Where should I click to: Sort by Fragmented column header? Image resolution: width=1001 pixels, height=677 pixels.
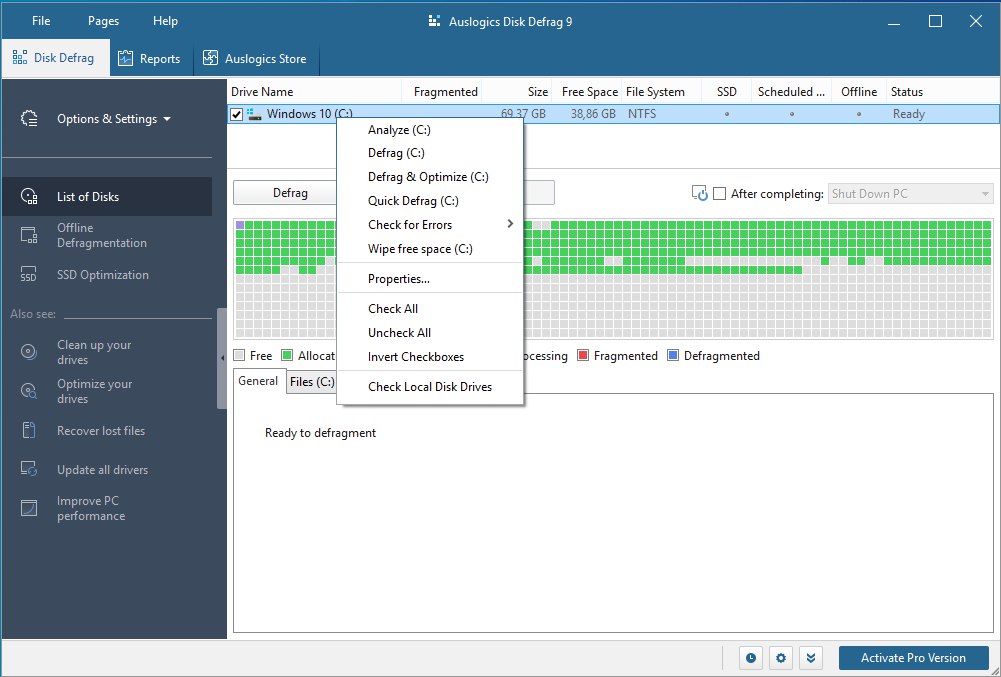coord(442,92)
